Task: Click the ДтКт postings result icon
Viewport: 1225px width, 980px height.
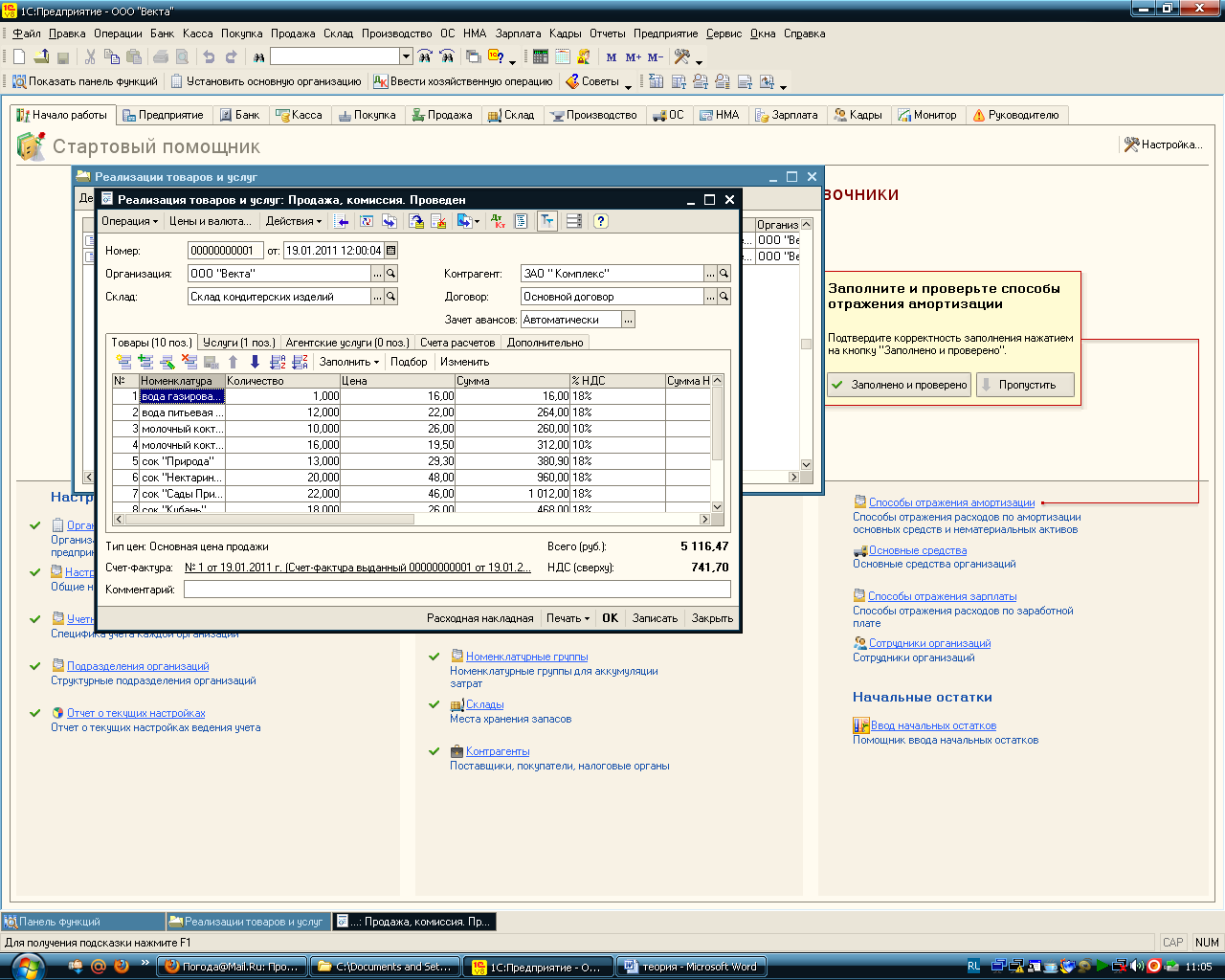Action: 498,221
